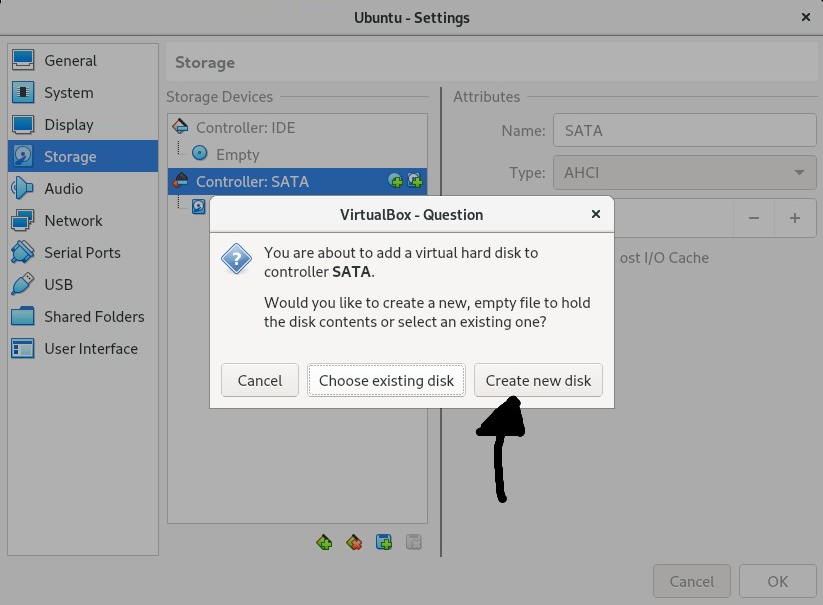Click the Serial Ports connector icon
The width and height of the screenshot is (823, 605).
point(23,252)
